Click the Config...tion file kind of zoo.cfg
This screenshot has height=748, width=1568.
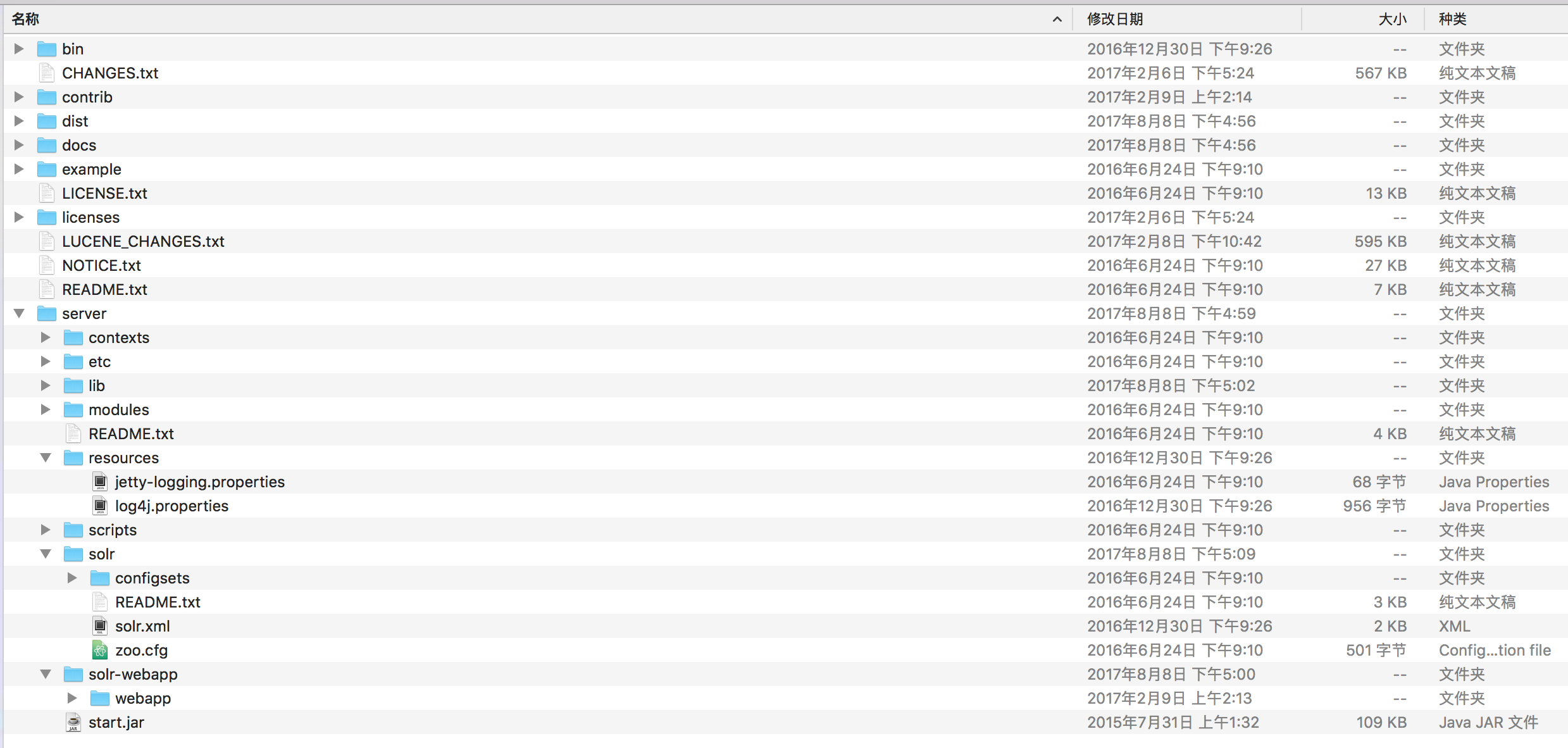click(x=1495, y=650)
